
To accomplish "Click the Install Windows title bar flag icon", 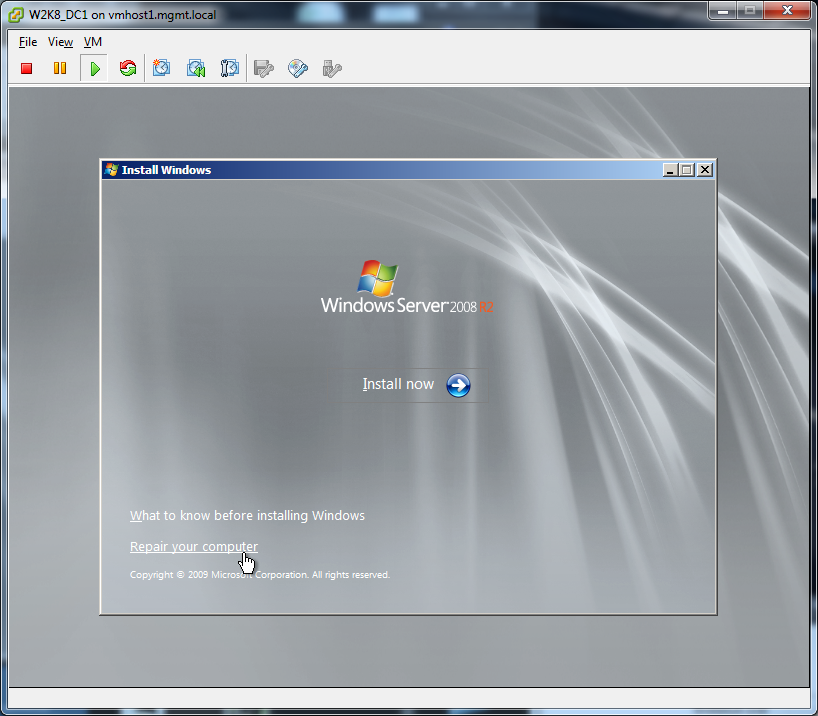I will point(111,170).
